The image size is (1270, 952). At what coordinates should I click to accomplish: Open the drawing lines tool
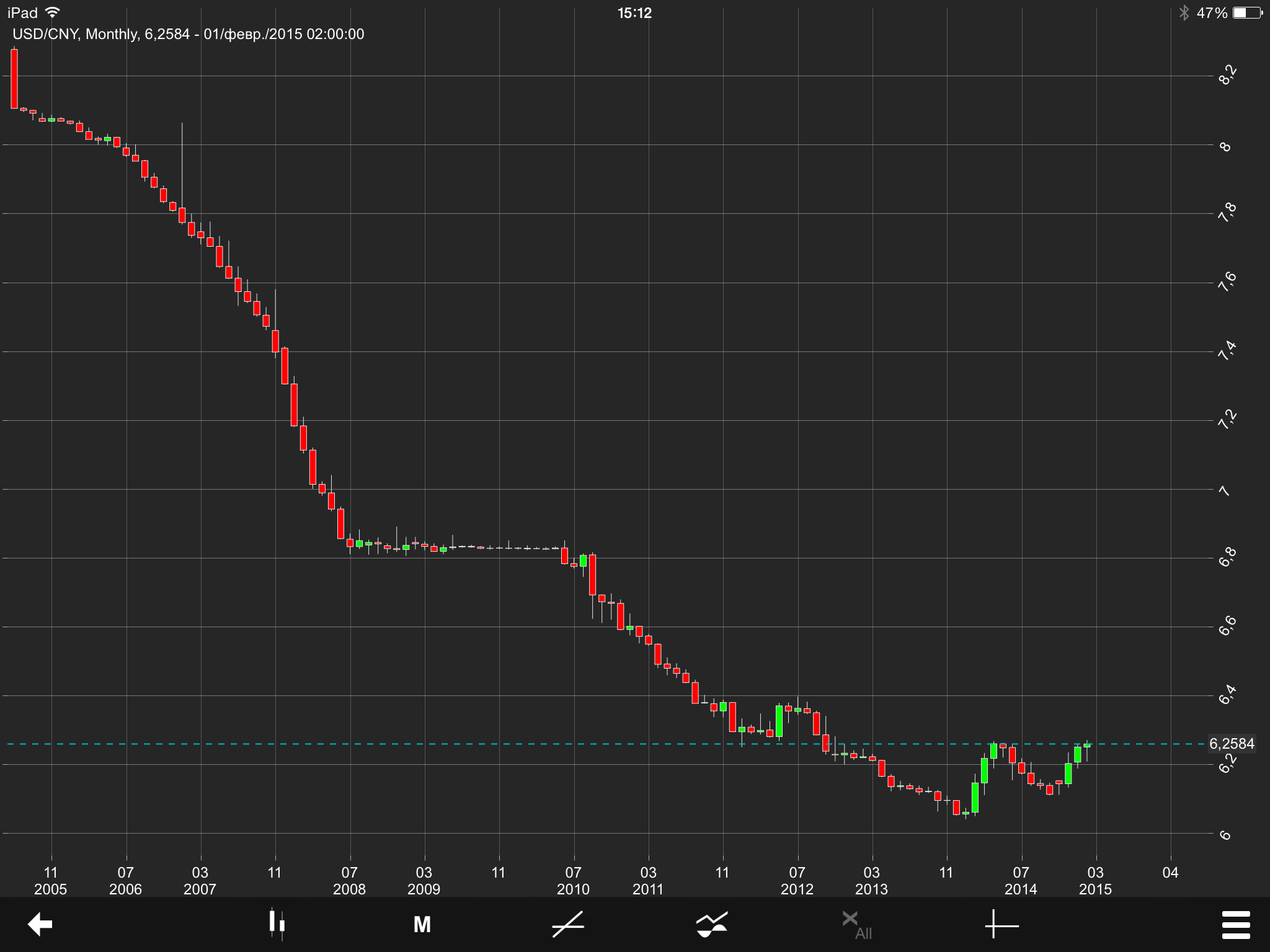[568, 924]
